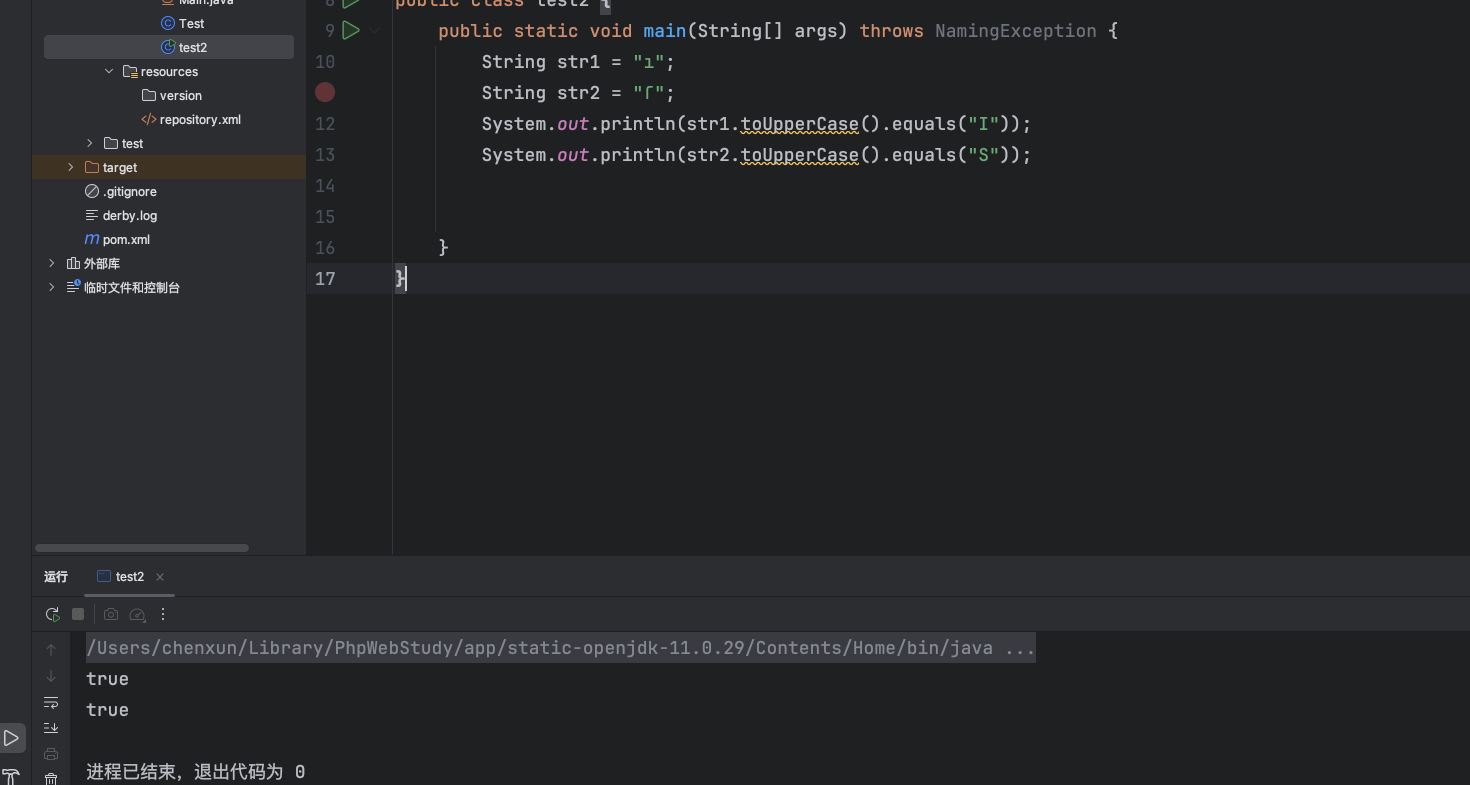The image size is (1470, 785).
Task: Expand the target folder
Action: click(70, 167)
